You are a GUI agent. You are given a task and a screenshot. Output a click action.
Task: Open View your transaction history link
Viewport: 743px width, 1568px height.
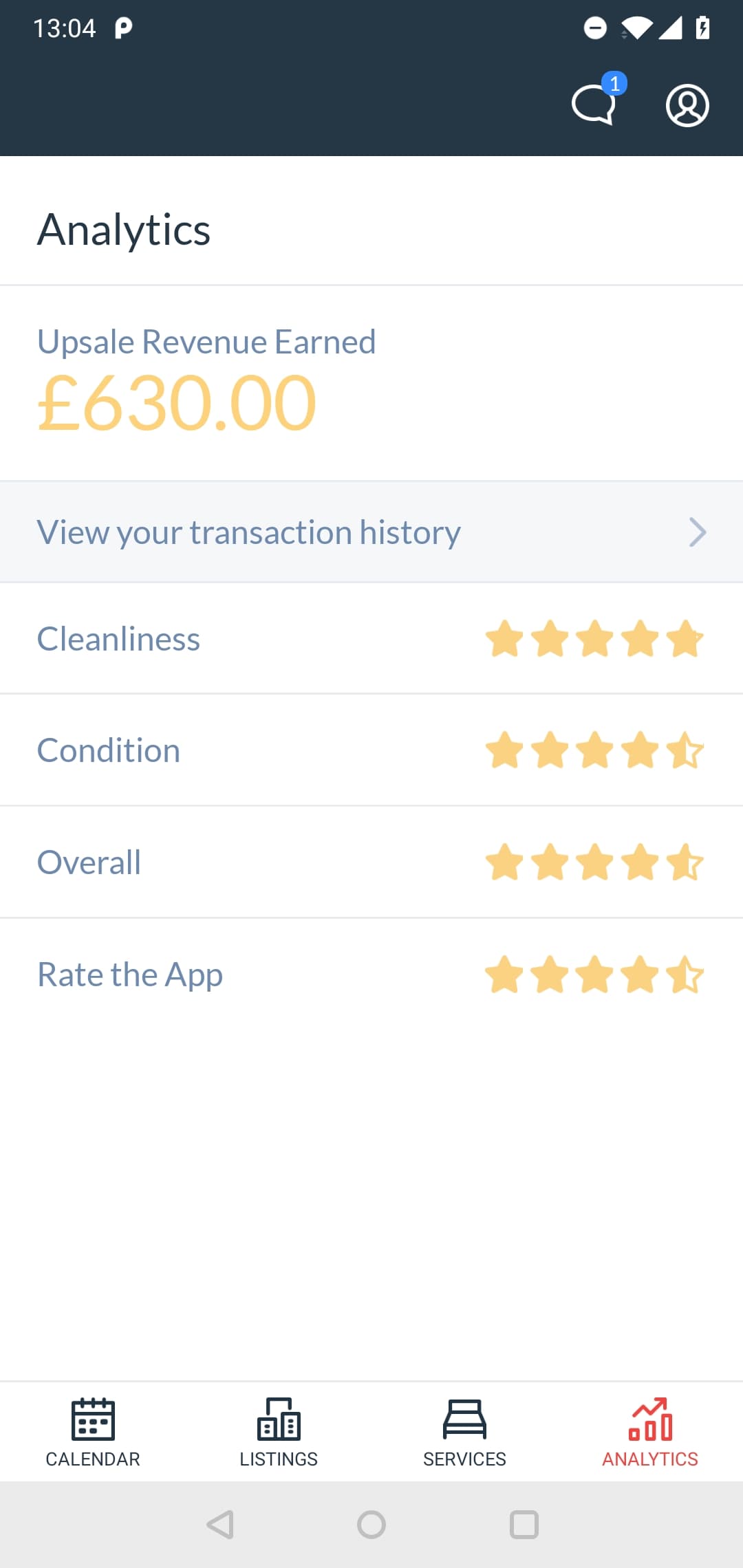coord(249,532)
